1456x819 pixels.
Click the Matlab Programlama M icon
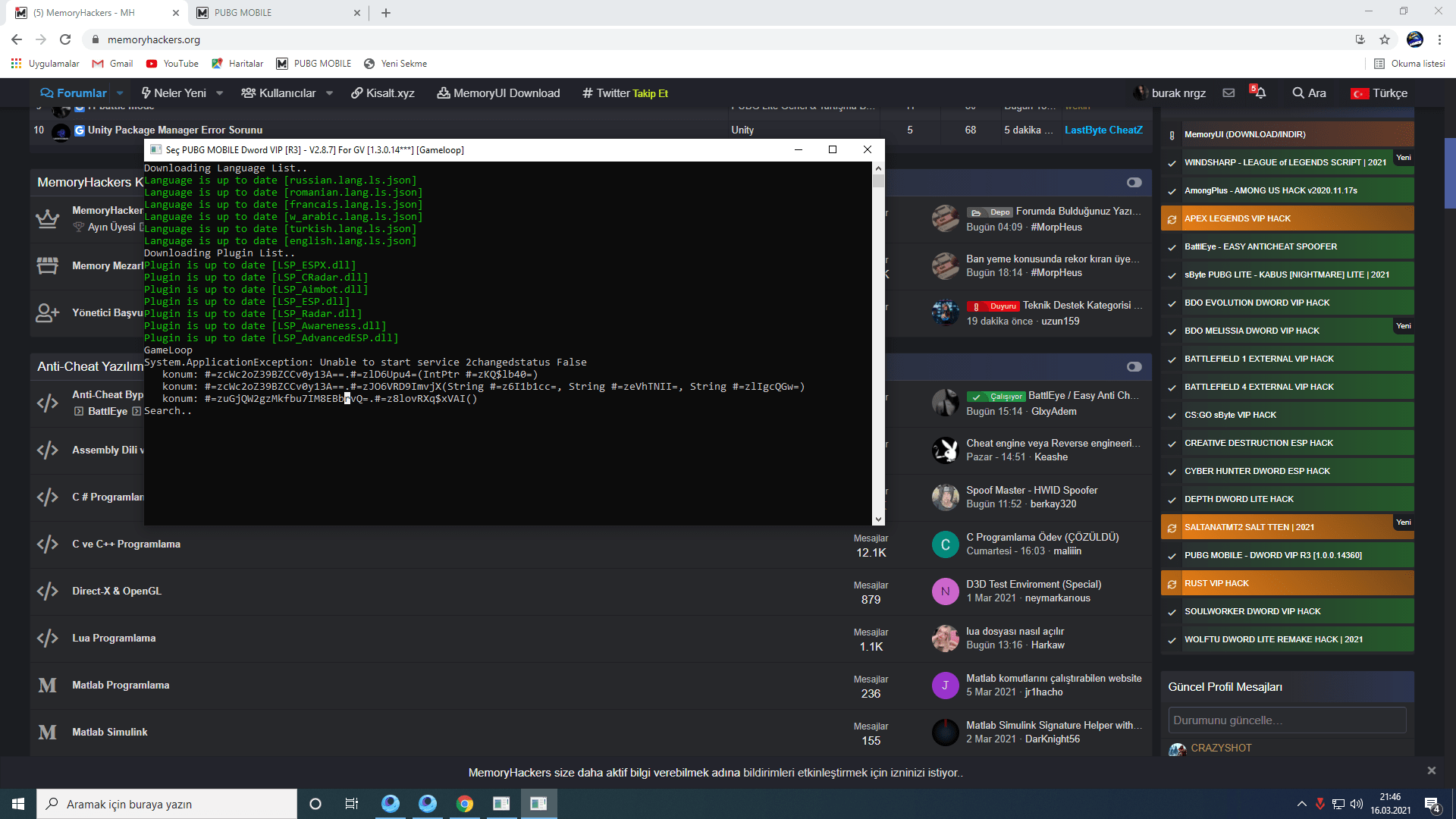tap(47, 685)
